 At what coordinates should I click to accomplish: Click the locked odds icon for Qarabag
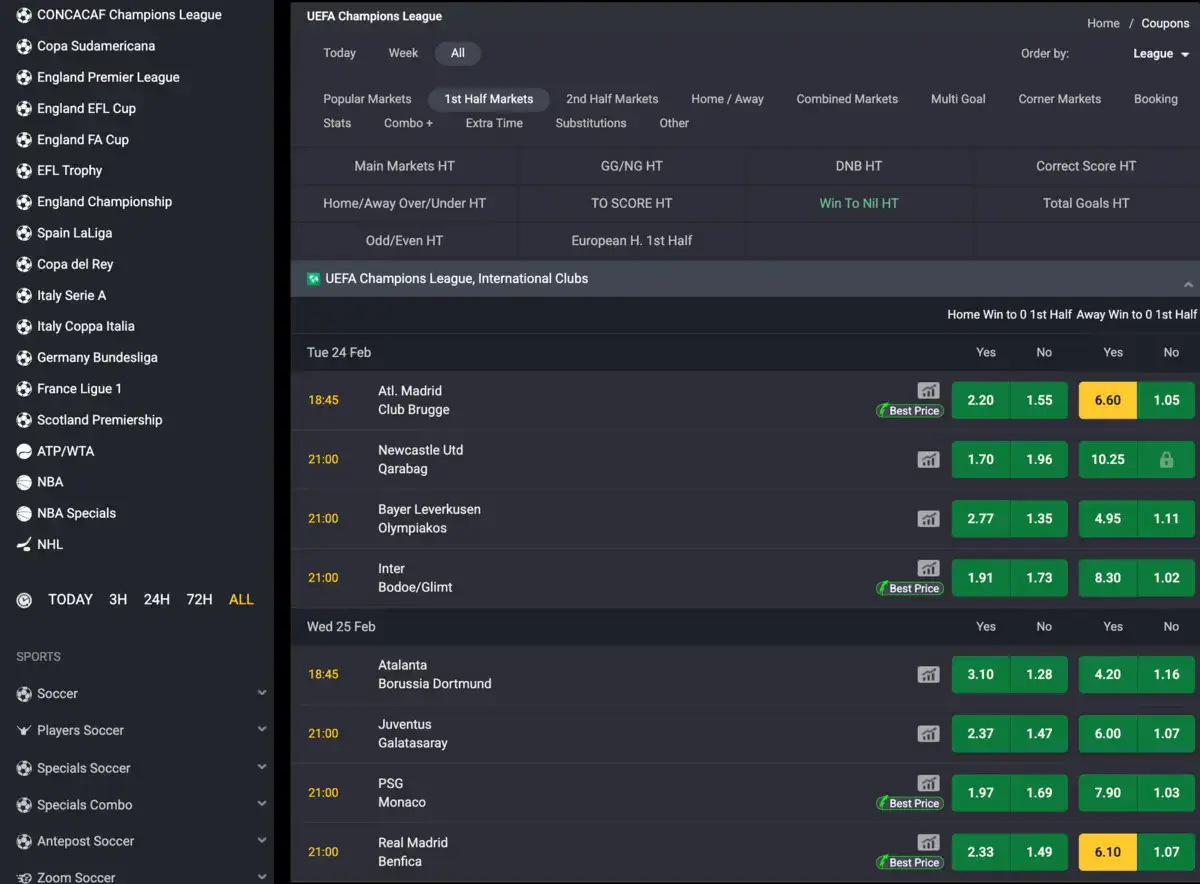tap(1166, 460)
